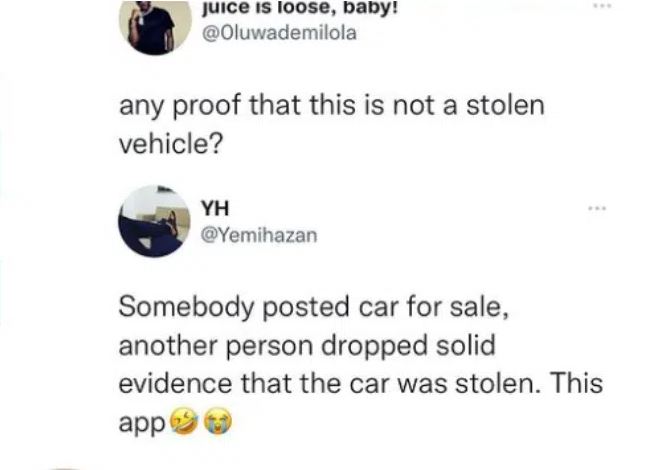Click the word 'evidence' in YH's tweet
This screenshot has height=470, width=660.
[175, 384]
